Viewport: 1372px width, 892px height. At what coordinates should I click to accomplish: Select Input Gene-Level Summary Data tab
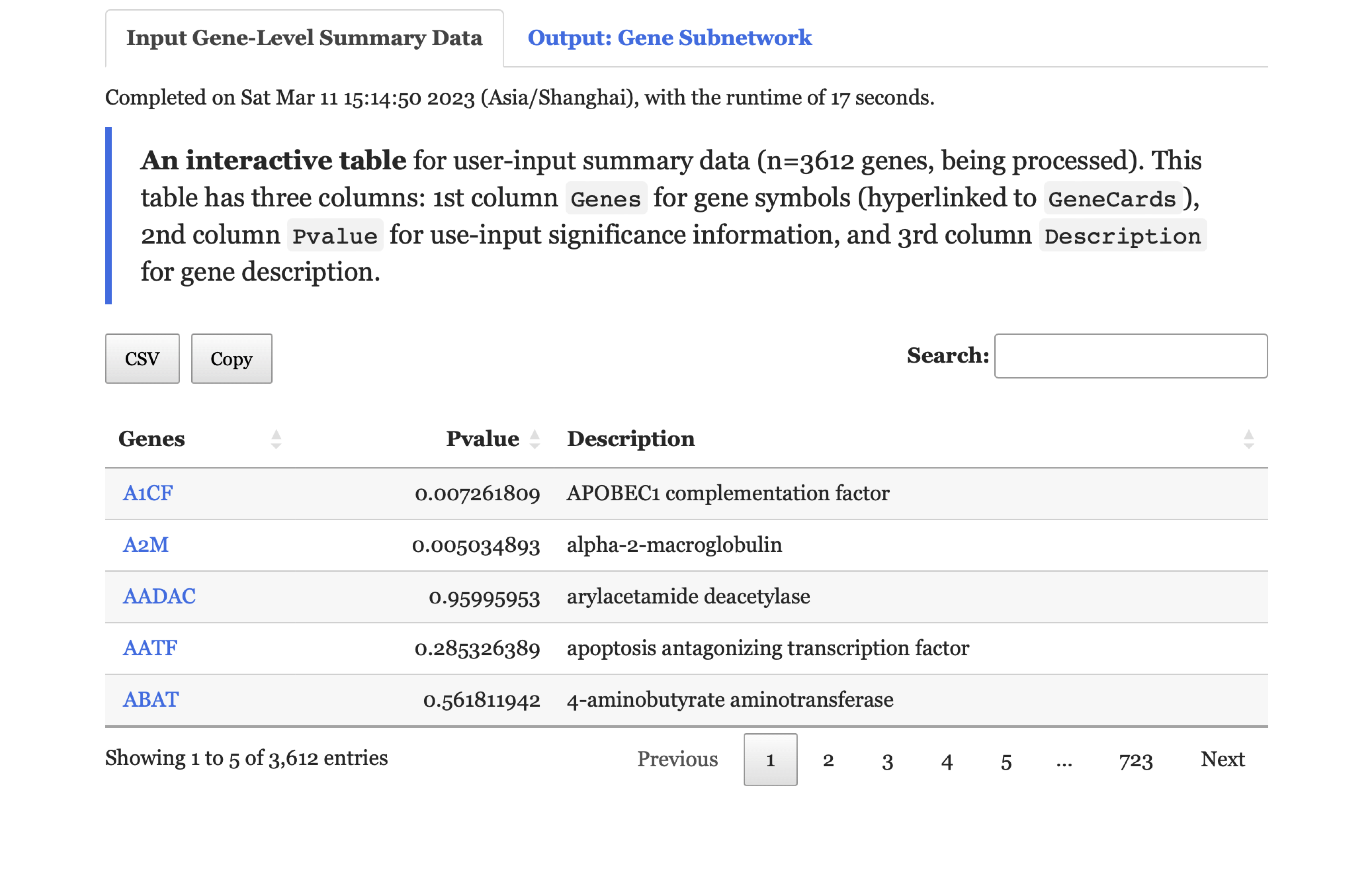304,38
